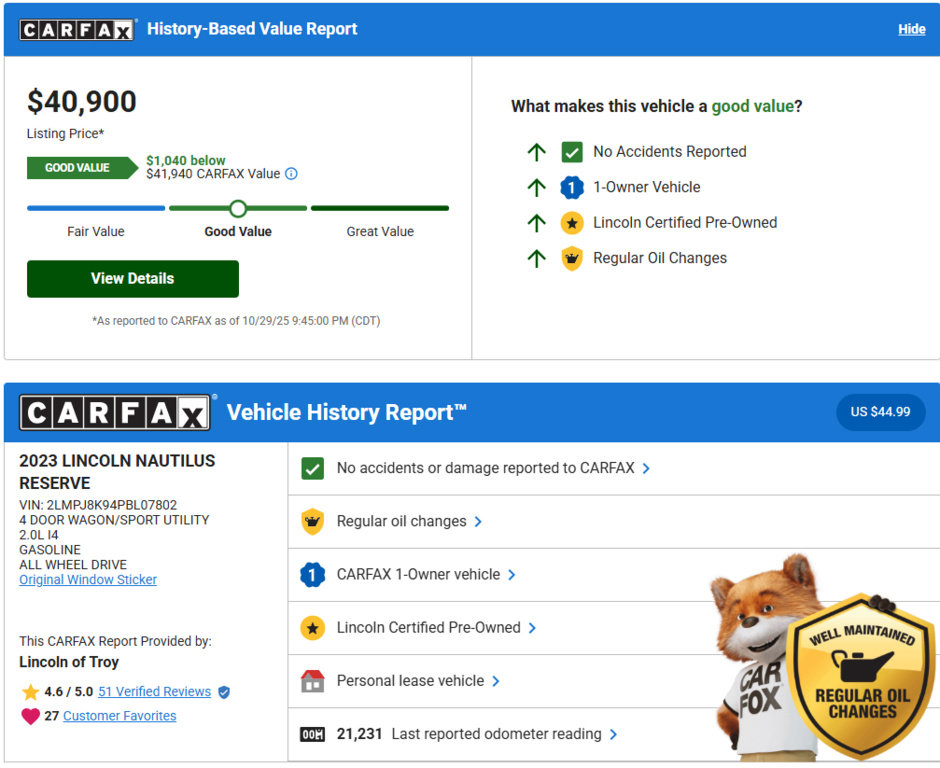Click the Personal lease vehicle house icon
This screenshot has height=768, width=940.
coord(312,681)
